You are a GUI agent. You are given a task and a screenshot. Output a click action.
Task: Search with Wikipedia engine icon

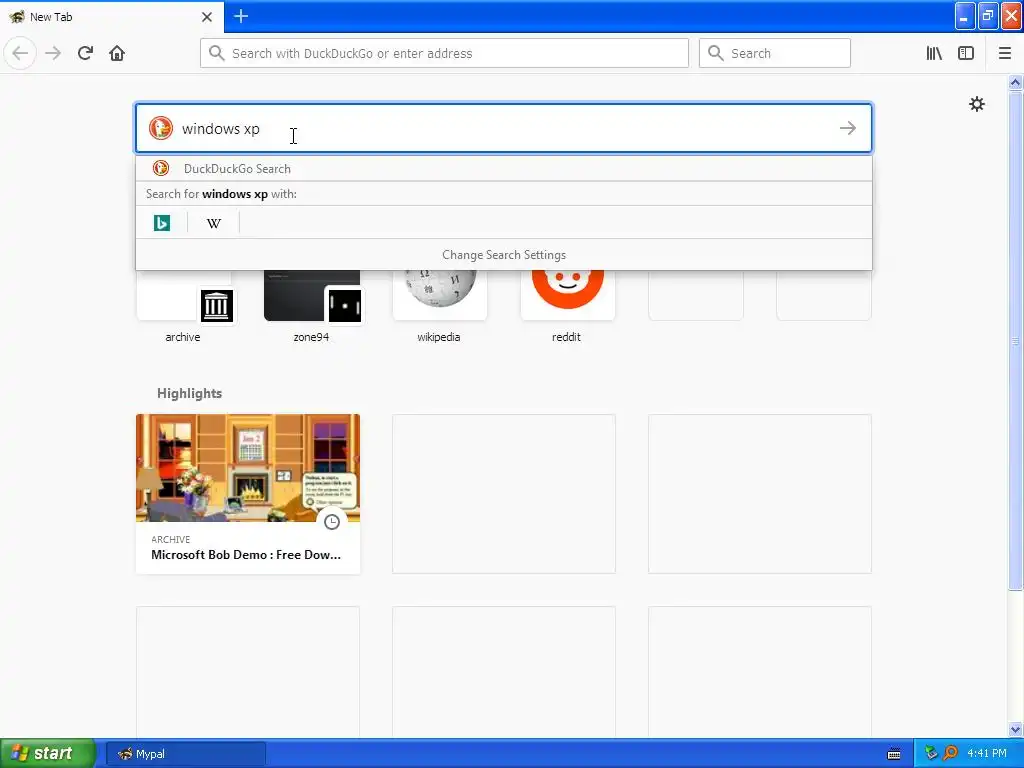(214, 223)
